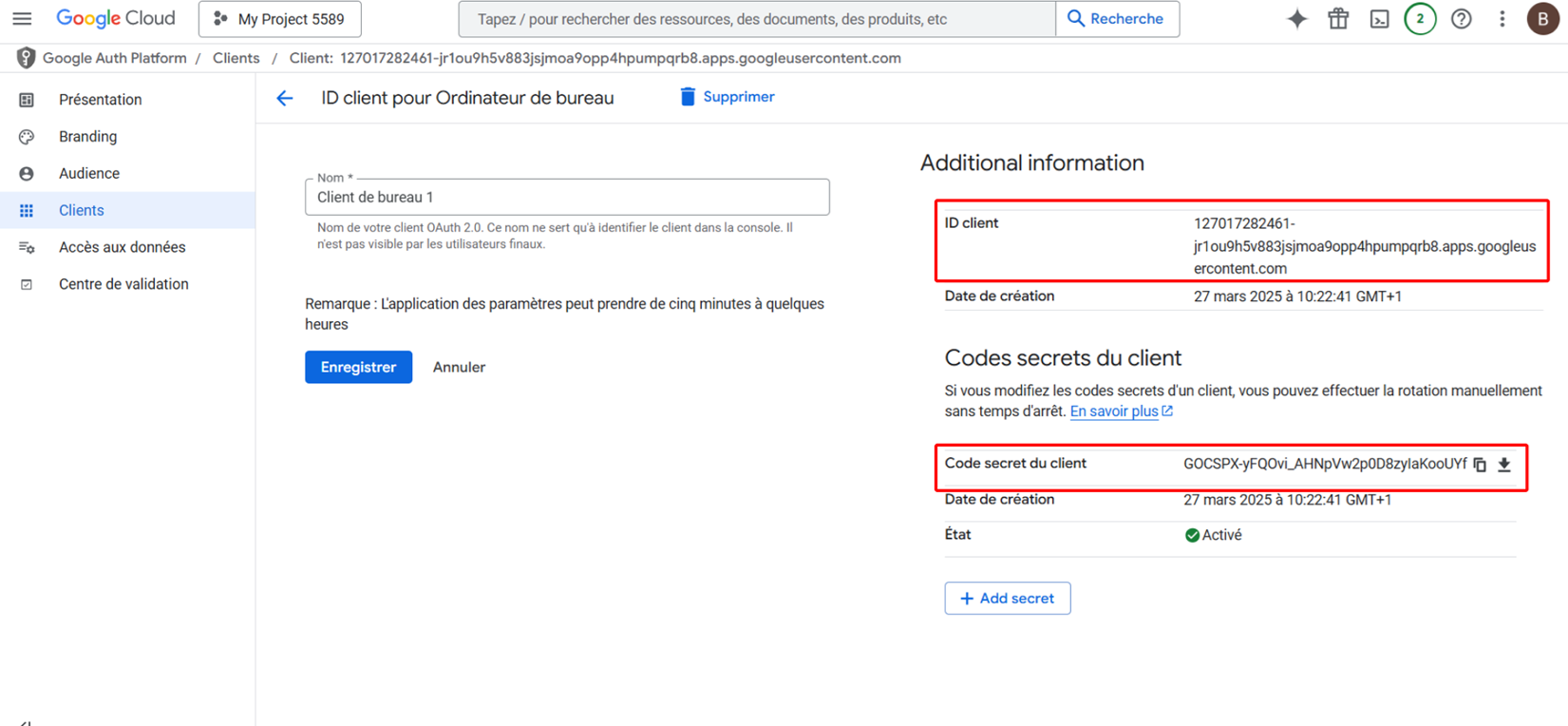Go to Branding in the sidebar
1568x726 pixels.
[87, 137]
